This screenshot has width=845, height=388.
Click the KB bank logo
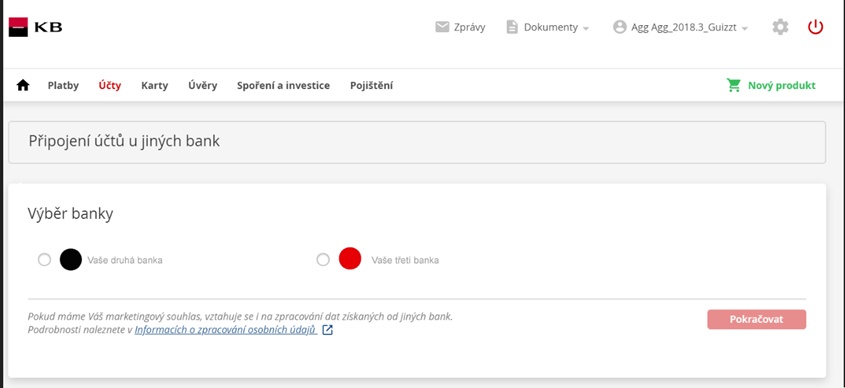[x=36, y=27]
